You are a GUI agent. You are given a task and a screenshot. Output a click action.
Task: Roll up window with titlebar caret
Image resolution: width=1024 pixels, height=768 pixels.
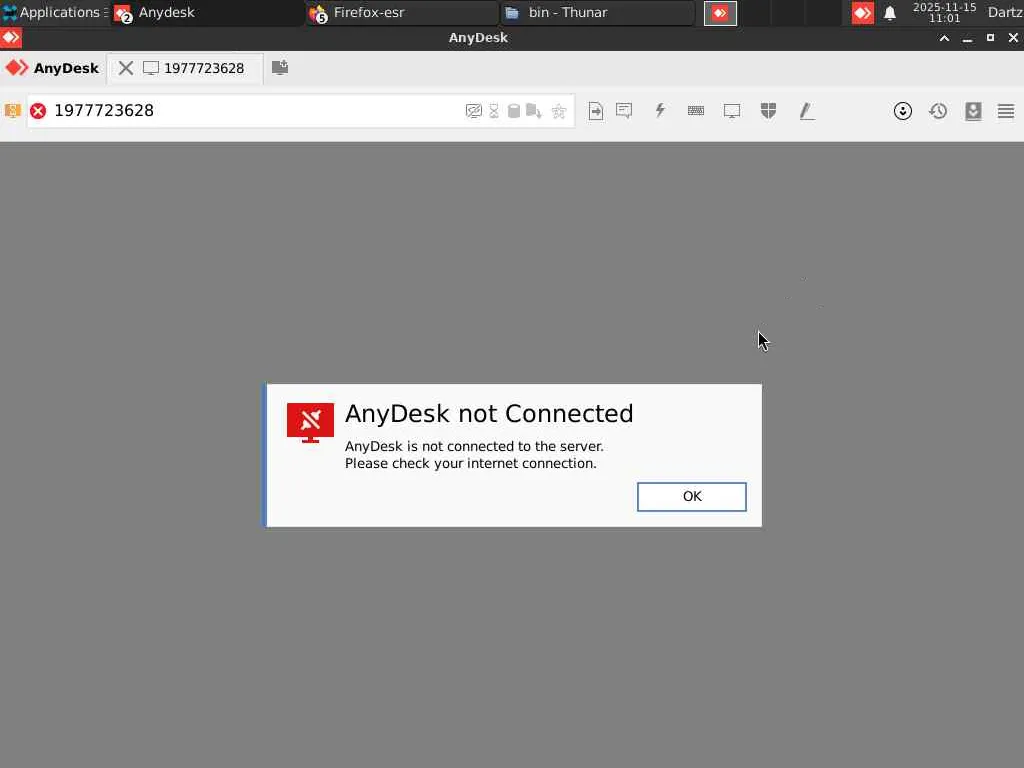[944, 38]
